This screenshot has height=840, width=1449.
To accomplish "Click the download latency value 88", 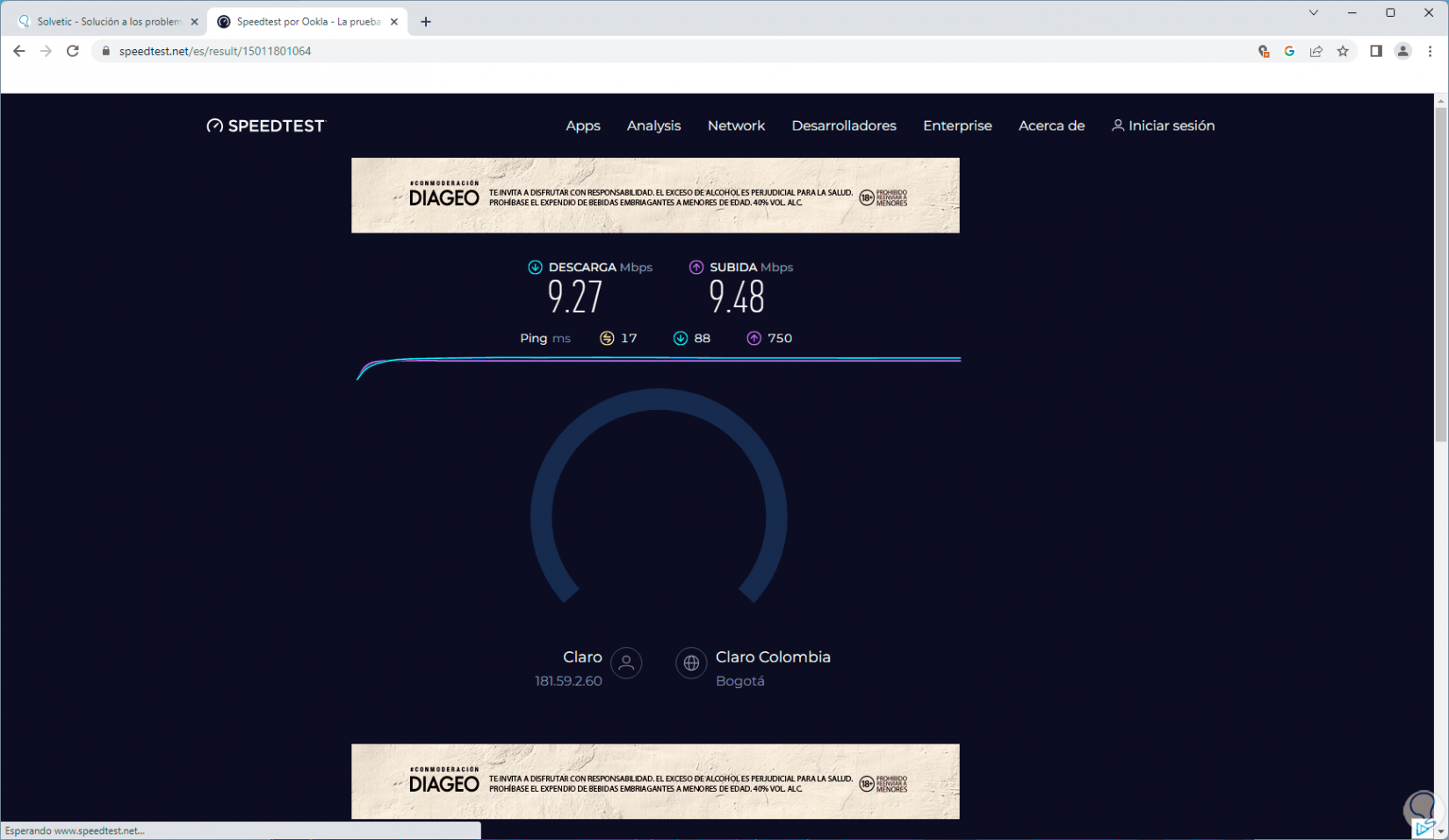I will 703,338.
